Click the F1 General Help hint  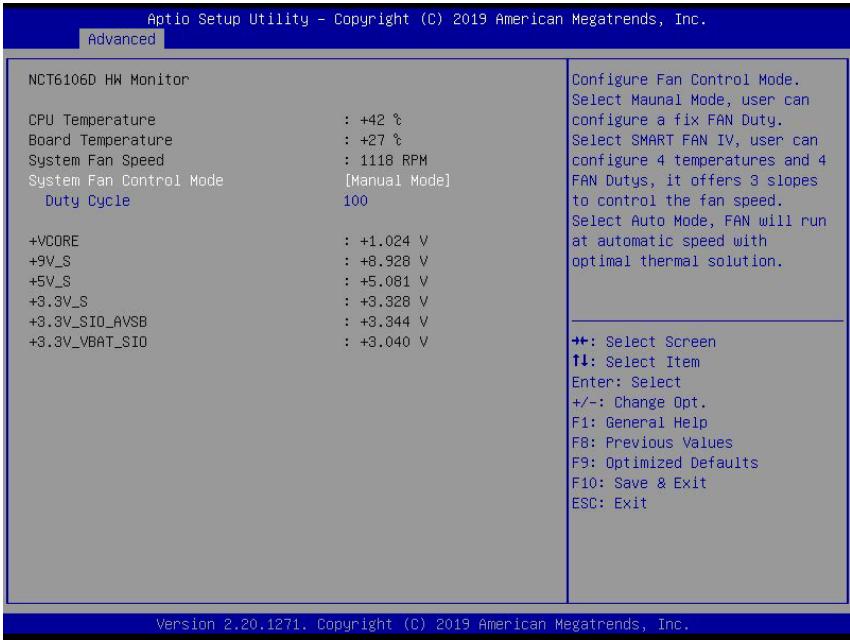(x=640, y=423)
